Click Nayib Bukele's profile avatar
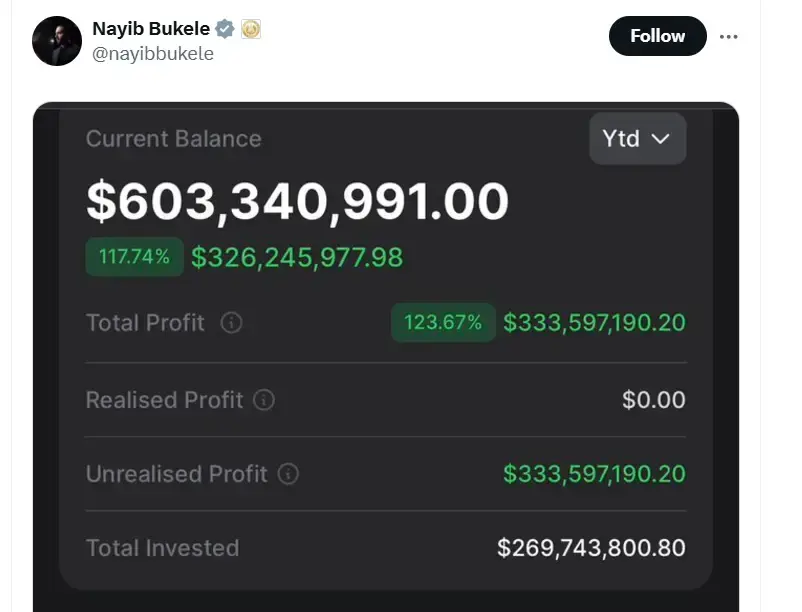Viewport: 802px width, 612px height. pos(57,41)
